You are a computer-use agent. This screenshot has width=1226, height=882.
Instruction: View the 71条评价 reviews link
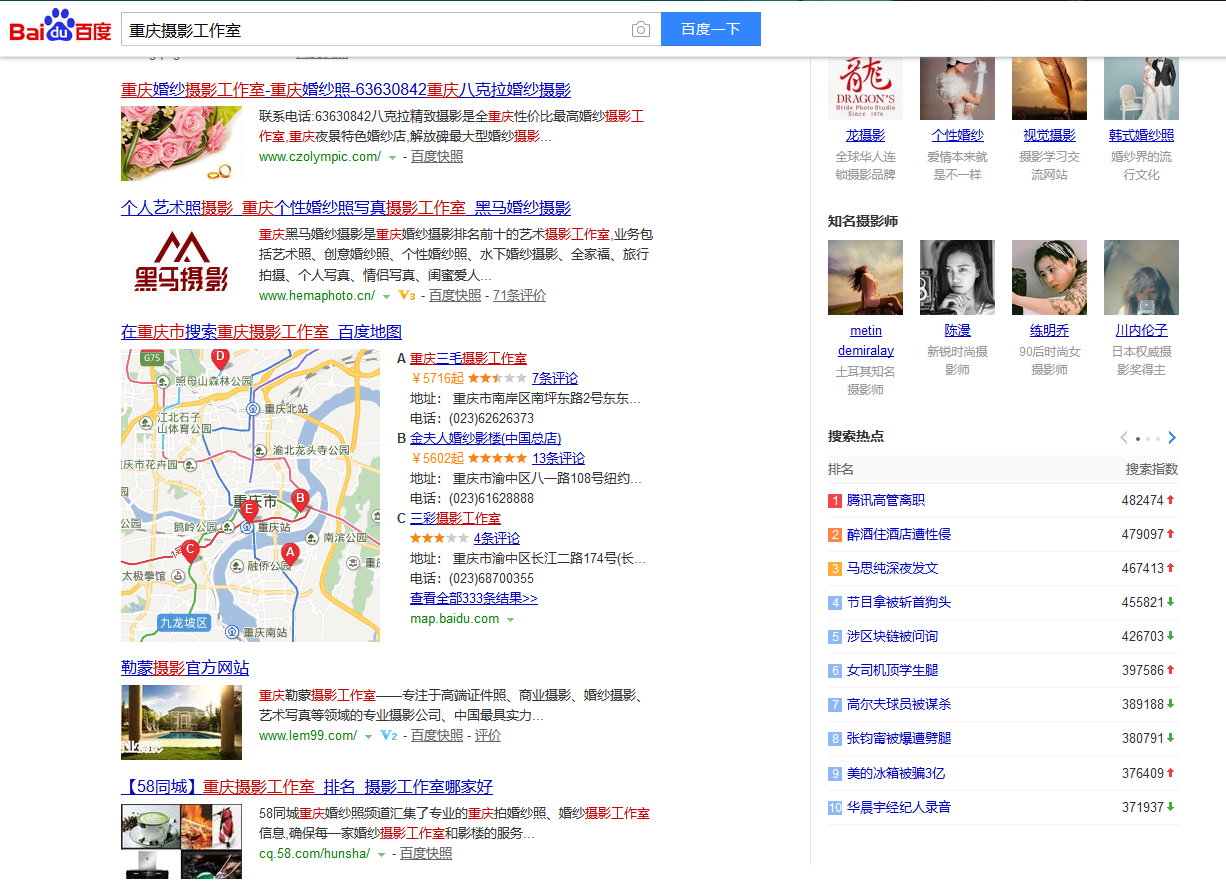tap(519, 295)
